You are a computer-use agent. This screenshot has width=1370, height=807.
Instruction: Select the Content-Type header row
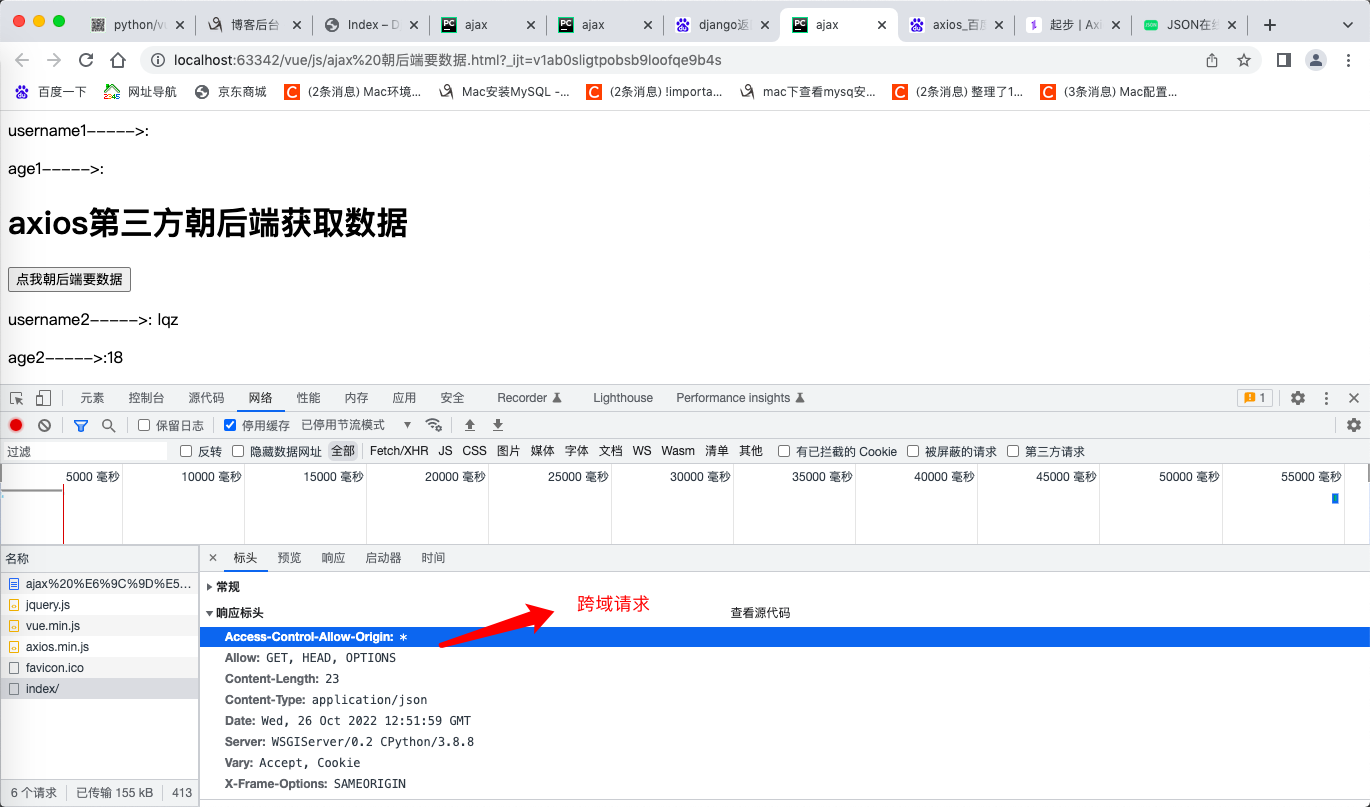[x=784, y=700]
